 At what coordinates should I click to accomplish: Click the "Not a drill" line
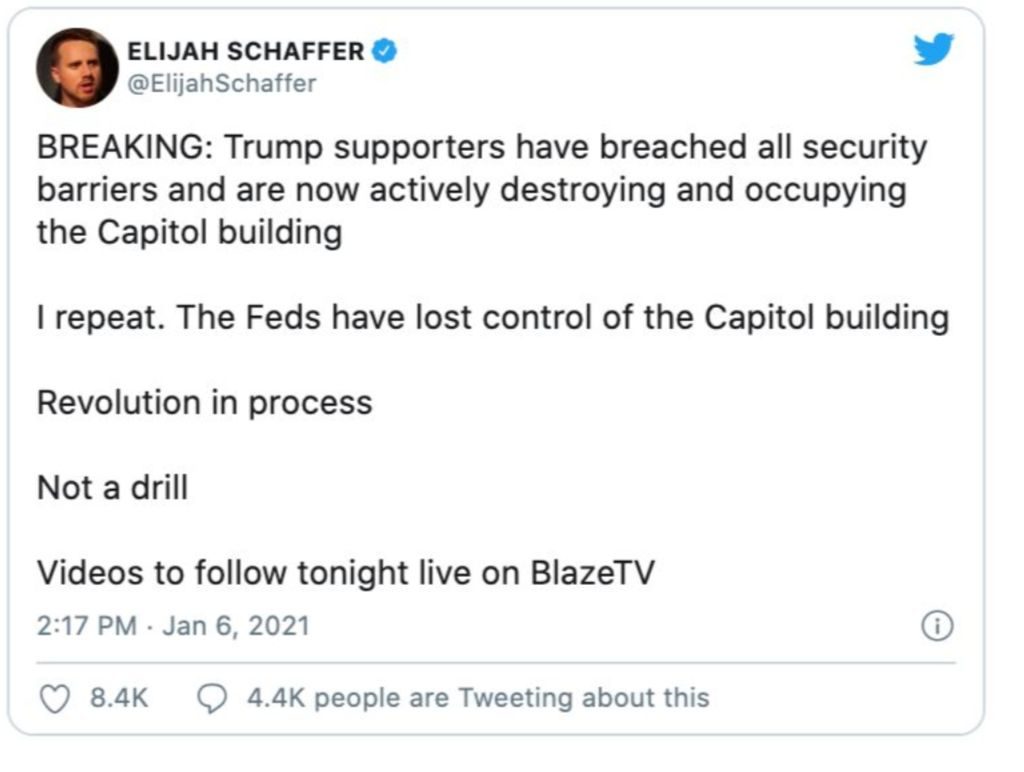112,488
